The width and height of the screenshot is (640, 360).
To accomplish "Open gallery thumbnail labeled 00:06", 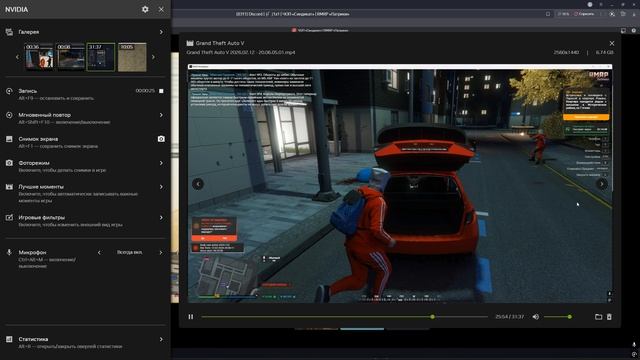I will tap(70, 57).
